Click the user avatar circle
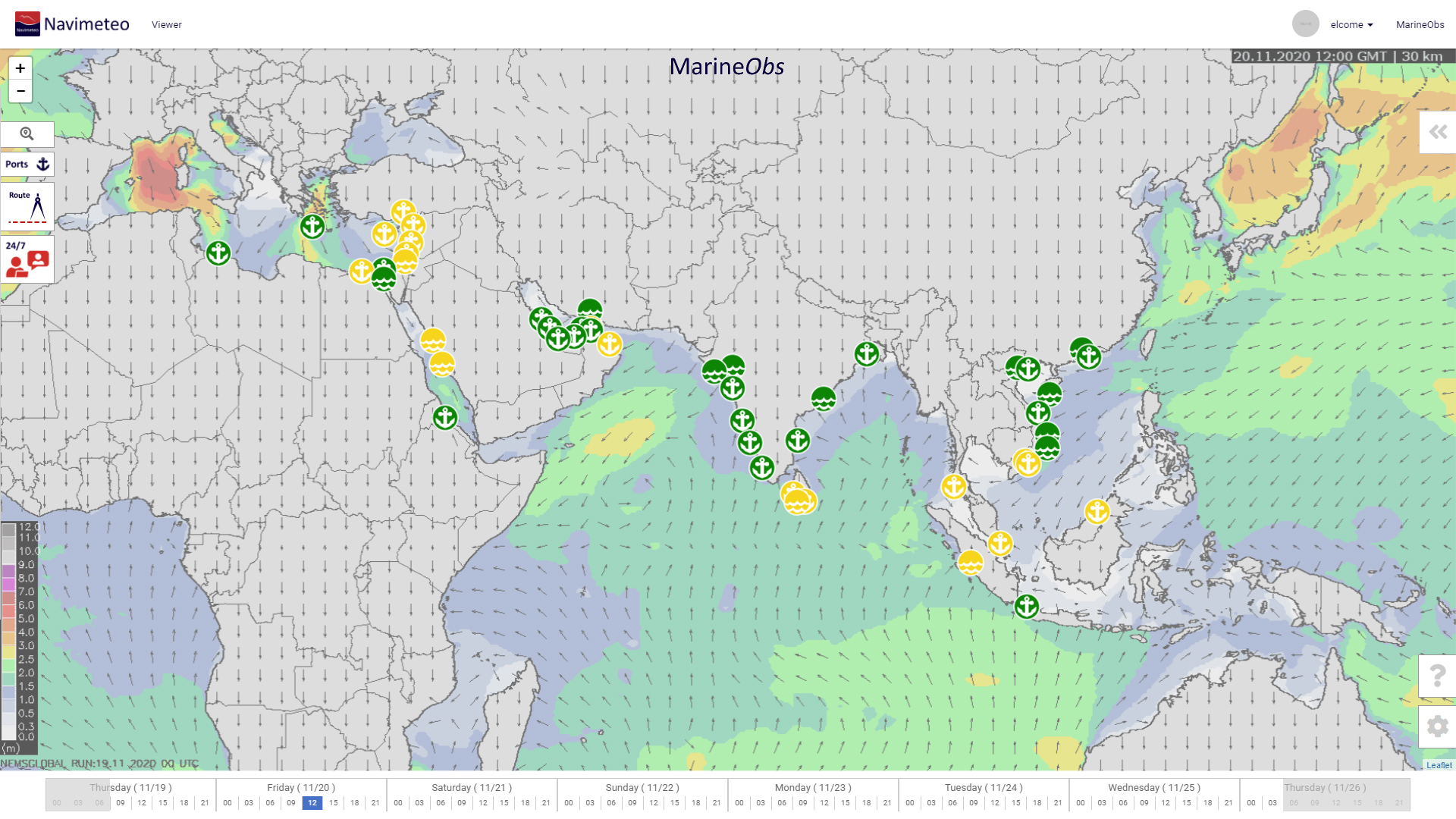This screenshot has height=819, width=1456. 1306,24
